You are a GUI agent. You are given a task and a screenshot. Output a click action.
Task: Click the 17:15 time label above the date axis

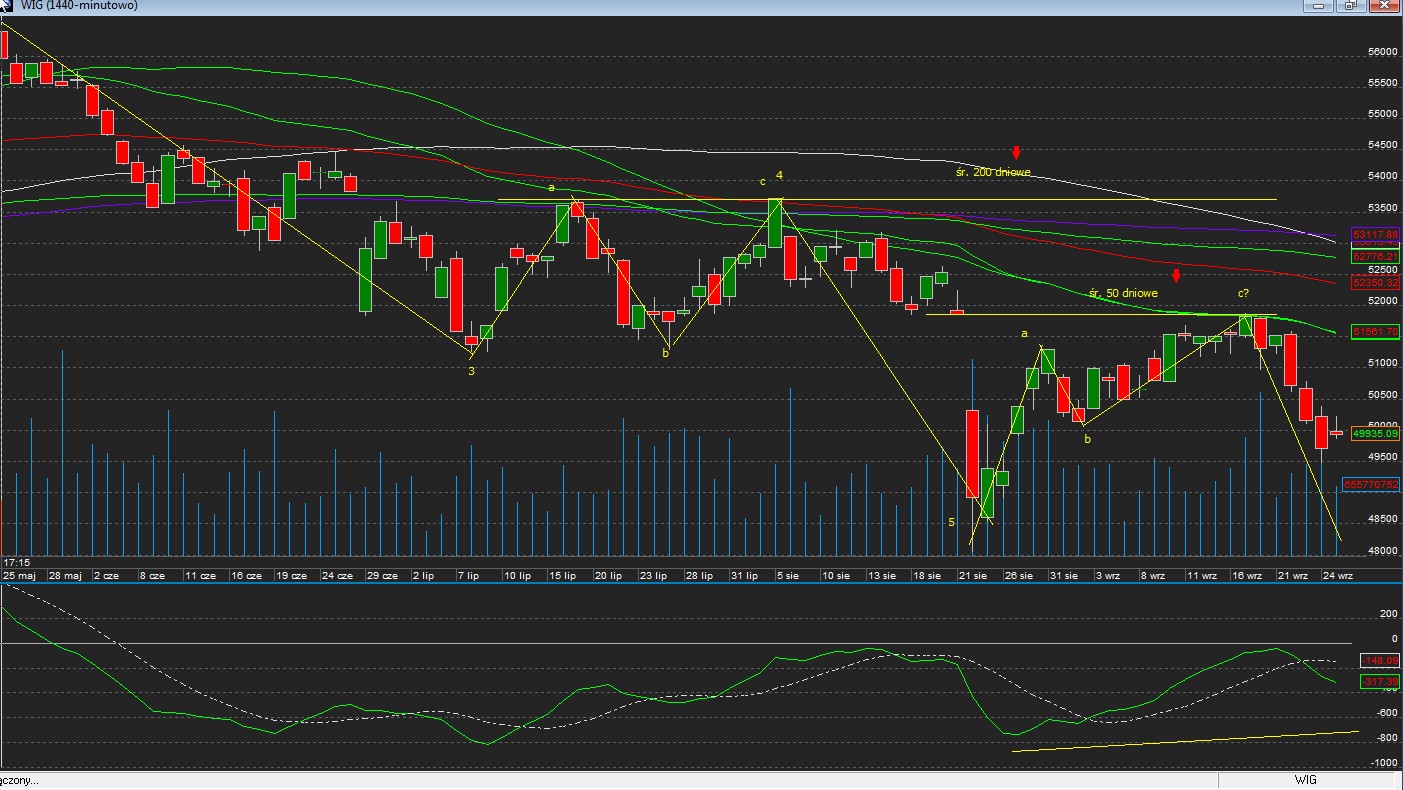click(17, 563)
